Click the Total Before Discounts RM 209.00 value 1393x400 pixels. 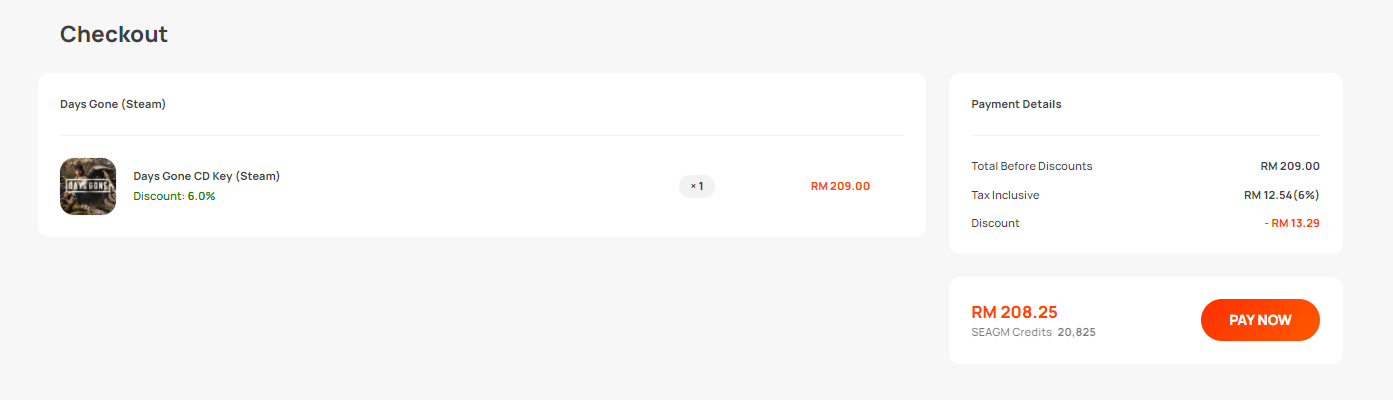point(1290,166)
